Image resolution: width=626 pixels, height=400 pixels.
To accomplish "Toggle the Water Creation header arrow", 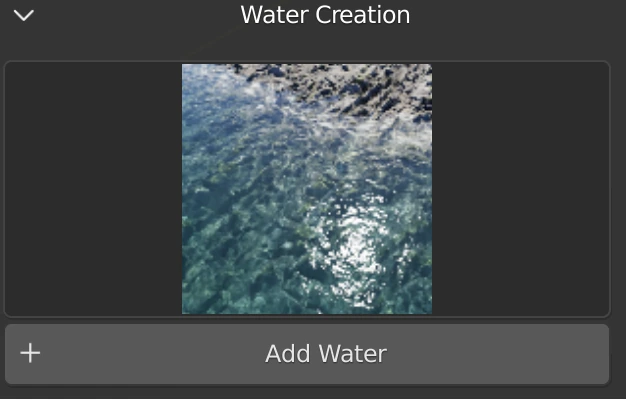I will pyautogui.click(x=23, y=15).
